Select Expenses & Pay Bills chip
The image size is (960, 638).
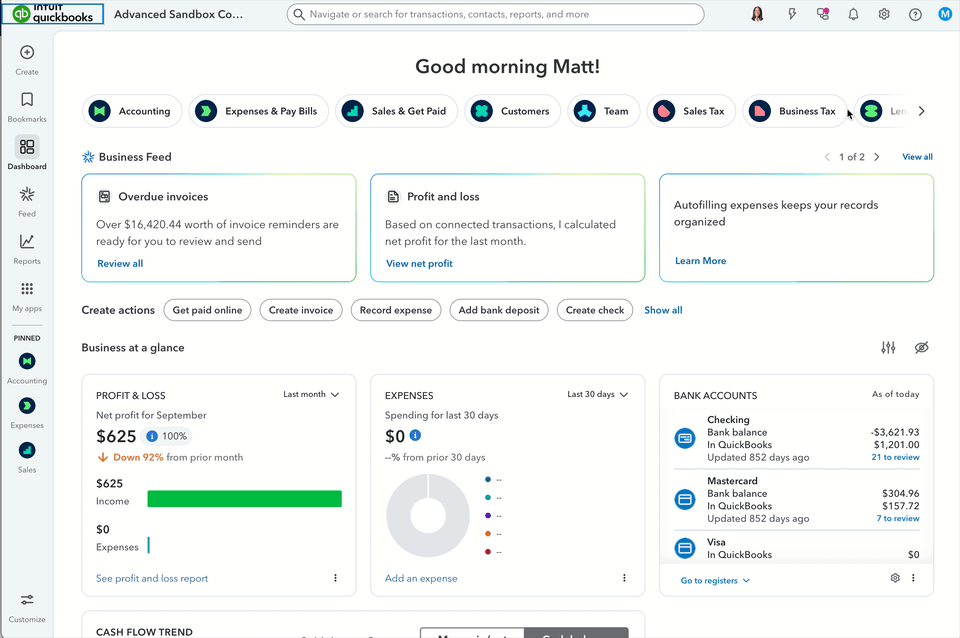pyautogui.click(x=258, y=111)
